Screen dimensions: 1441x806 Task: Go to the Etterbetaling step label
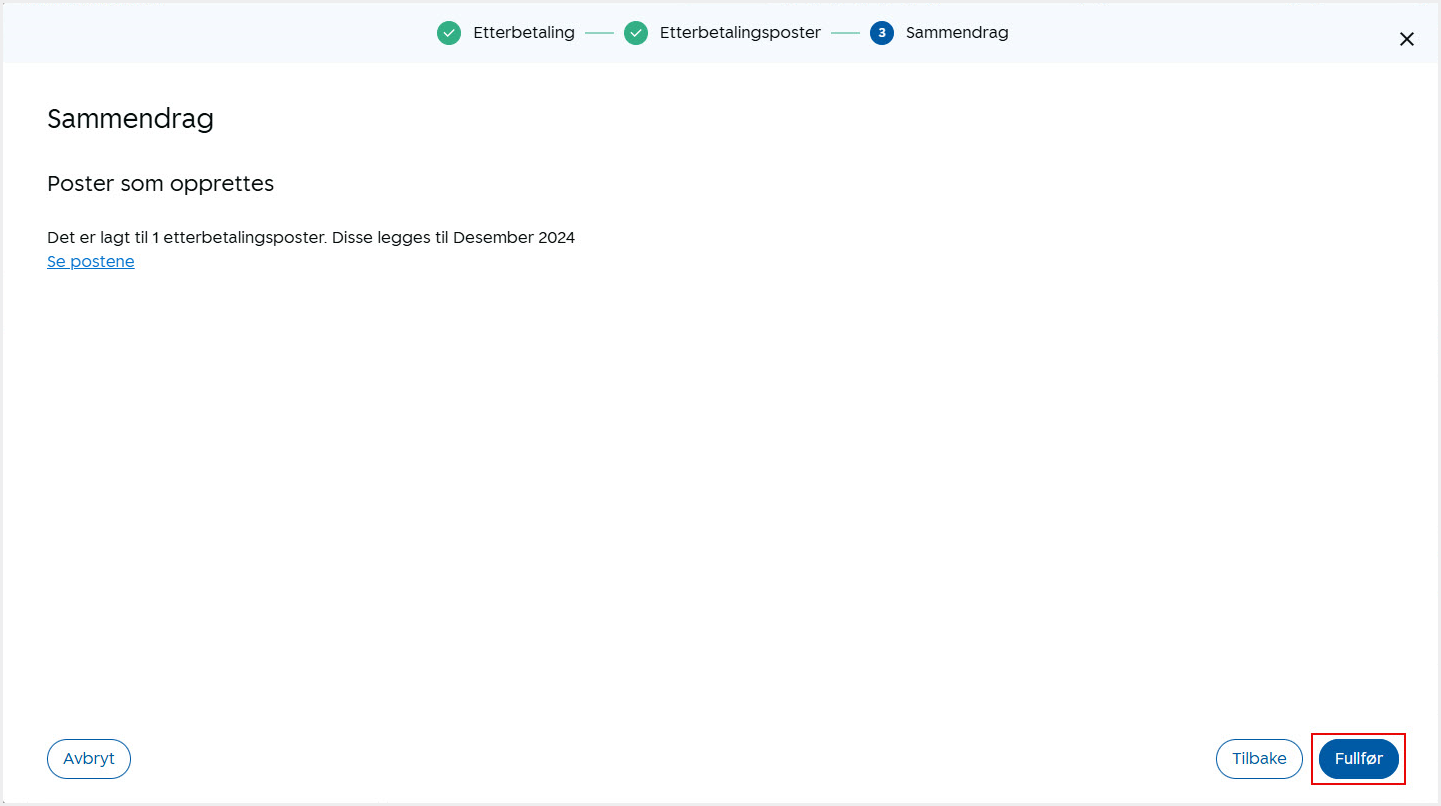click(523, 33)
